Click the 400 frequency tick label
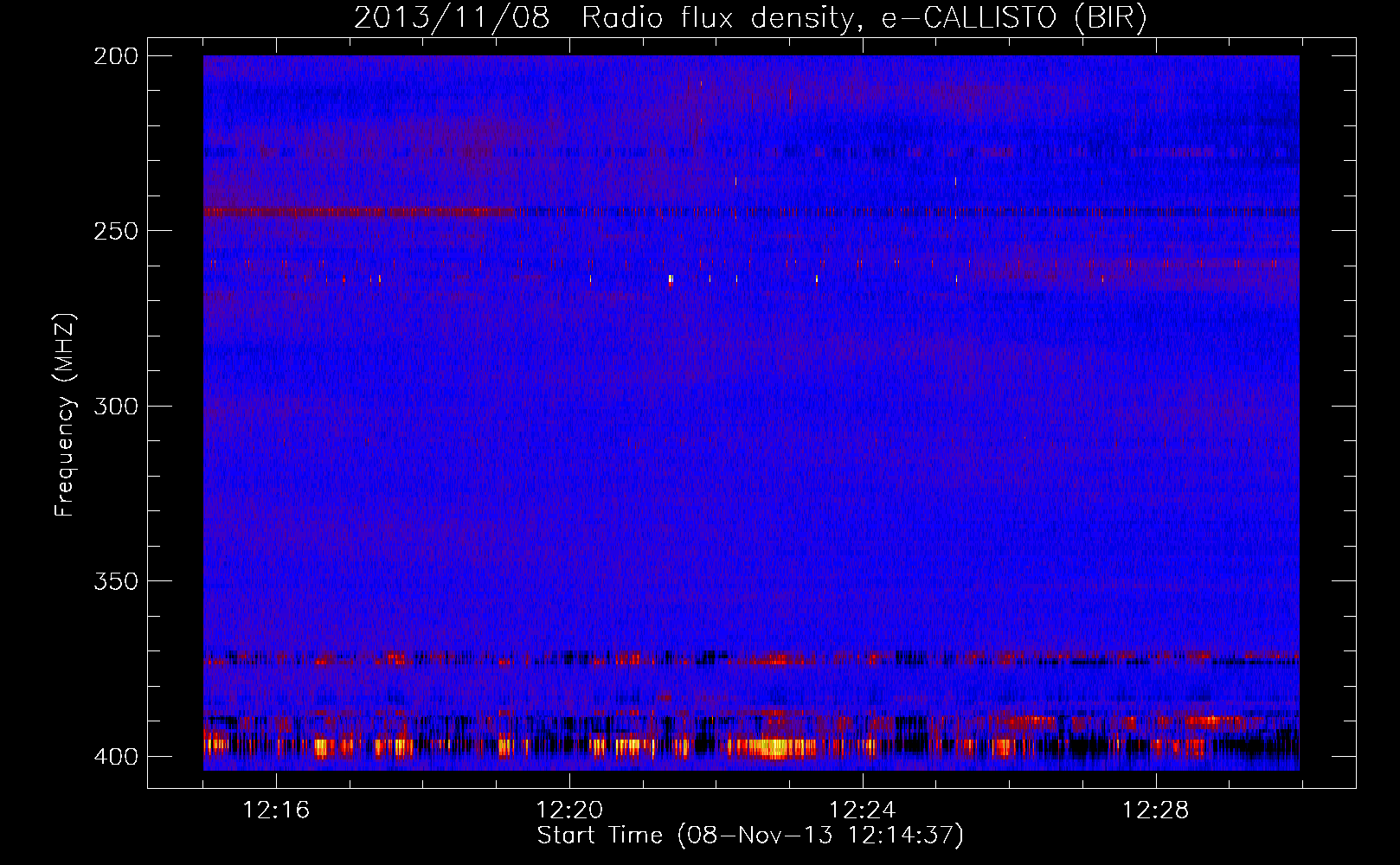 click(116, 757)
